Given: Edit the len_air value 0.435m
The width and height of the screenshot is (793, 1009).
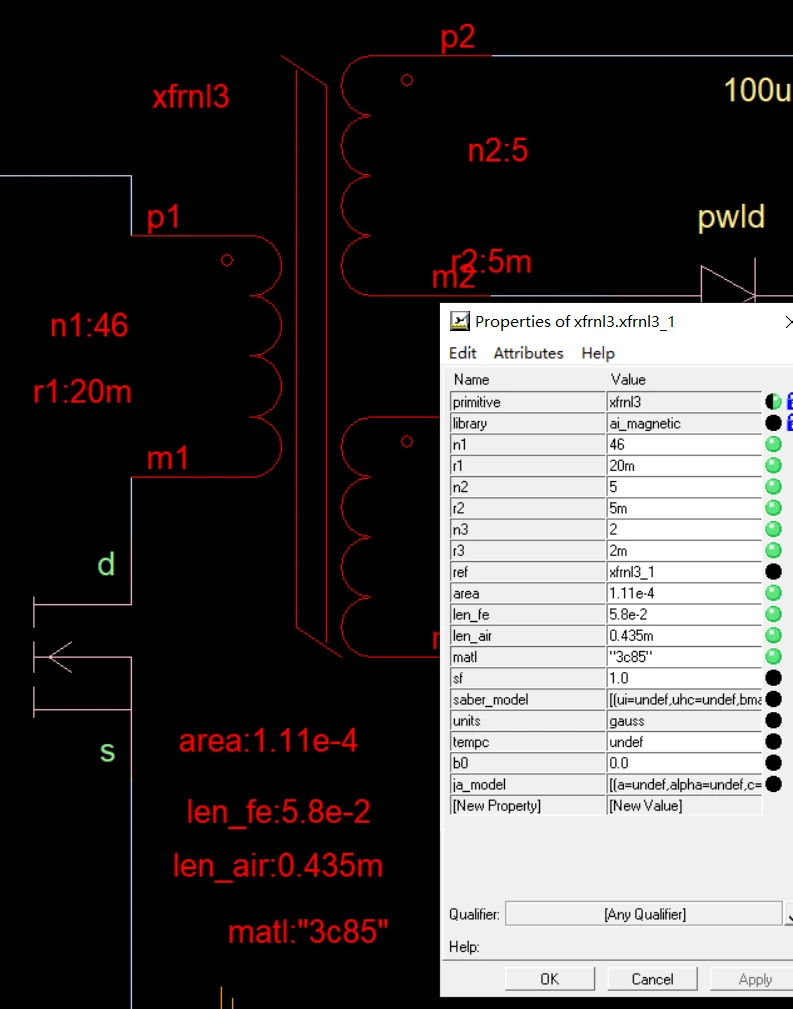Looking at the screenshot, I should (x=684, y=636).
